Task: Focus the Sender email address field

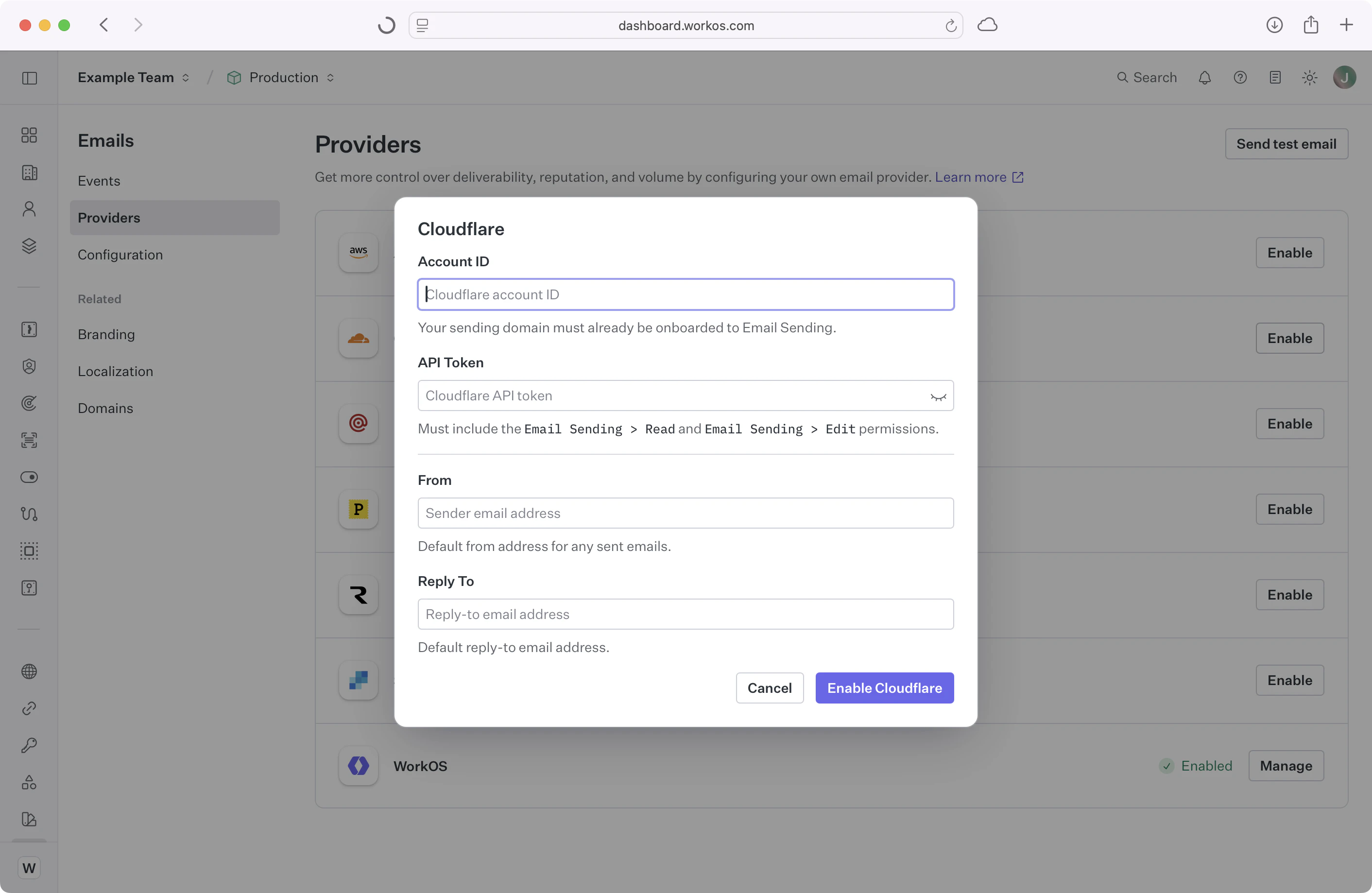Action: coord(686,513)
